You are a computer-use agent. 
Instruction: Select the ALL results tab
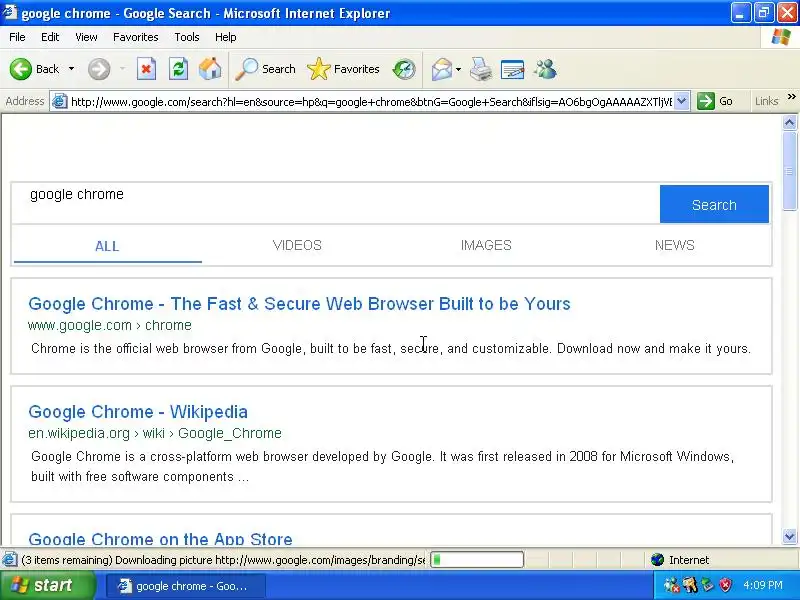[107, 246]
